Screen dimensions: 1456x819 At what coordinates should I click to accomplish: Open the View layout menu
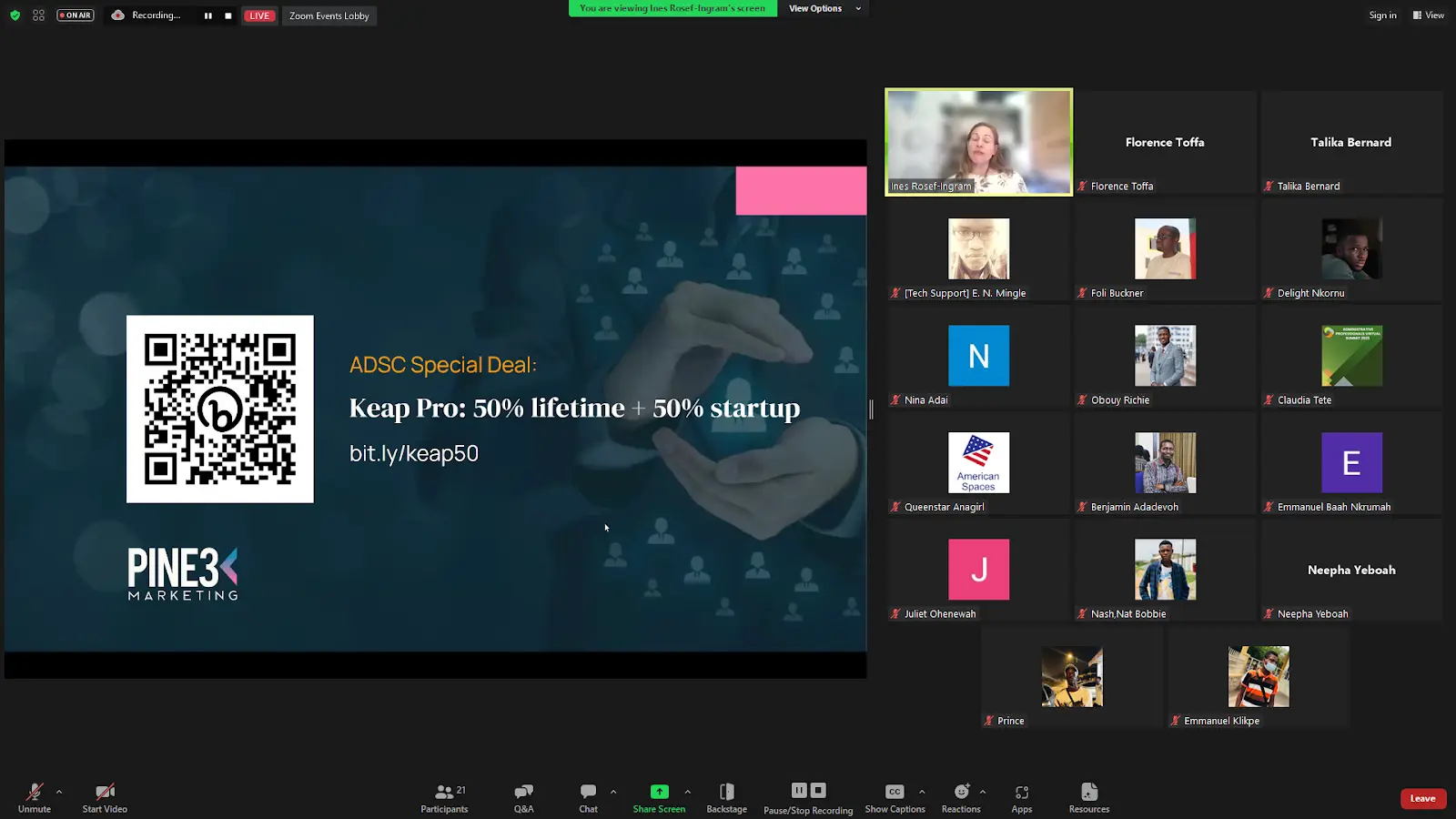(1428, 15)
